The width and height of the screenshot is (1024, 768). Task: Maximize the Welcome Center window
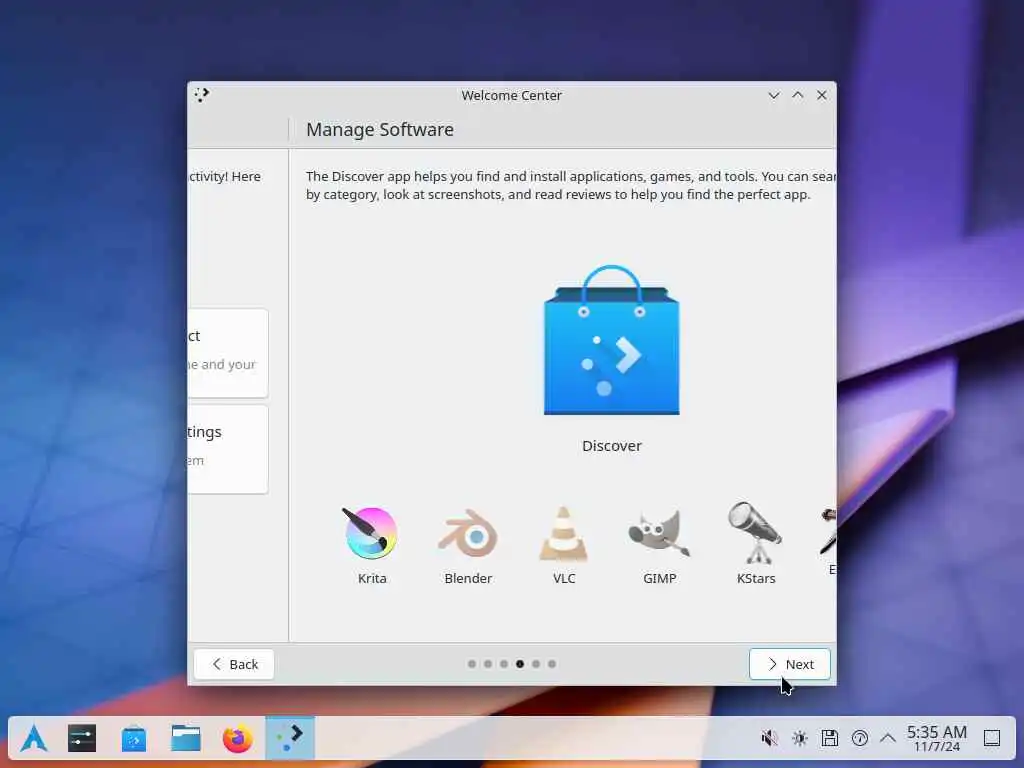pyautogui.click(x=797, y=95)
